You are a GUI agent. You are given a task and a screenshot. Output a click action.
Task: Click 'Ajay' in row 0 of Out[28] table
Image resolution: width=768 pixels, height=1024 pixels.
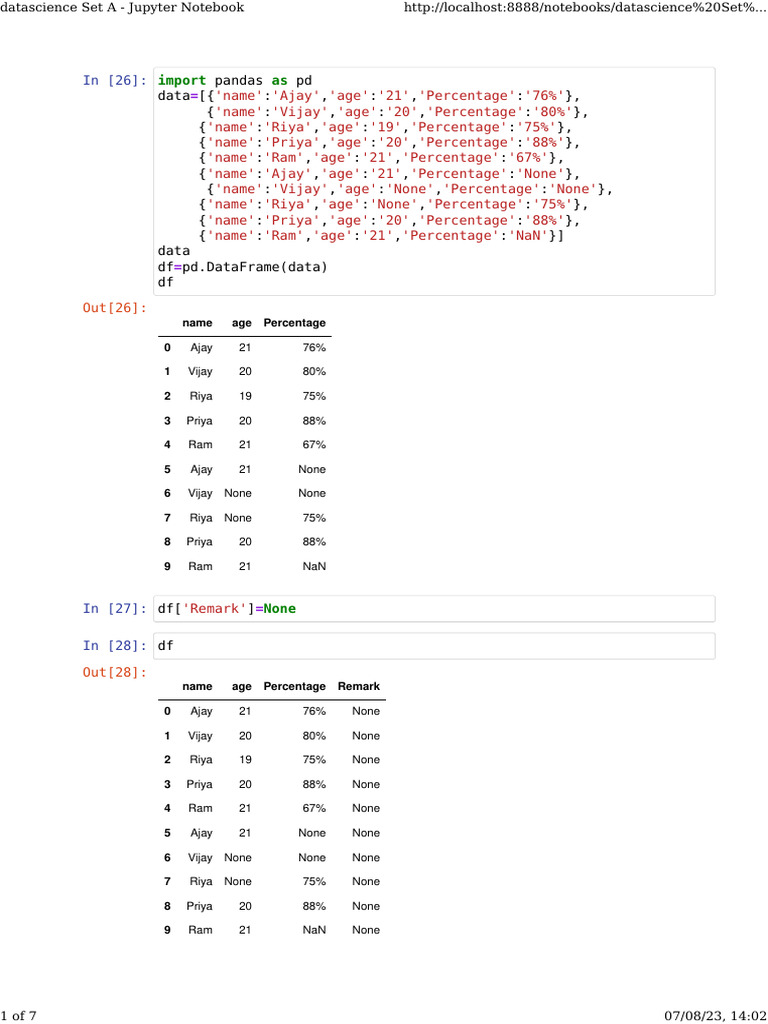201,711
